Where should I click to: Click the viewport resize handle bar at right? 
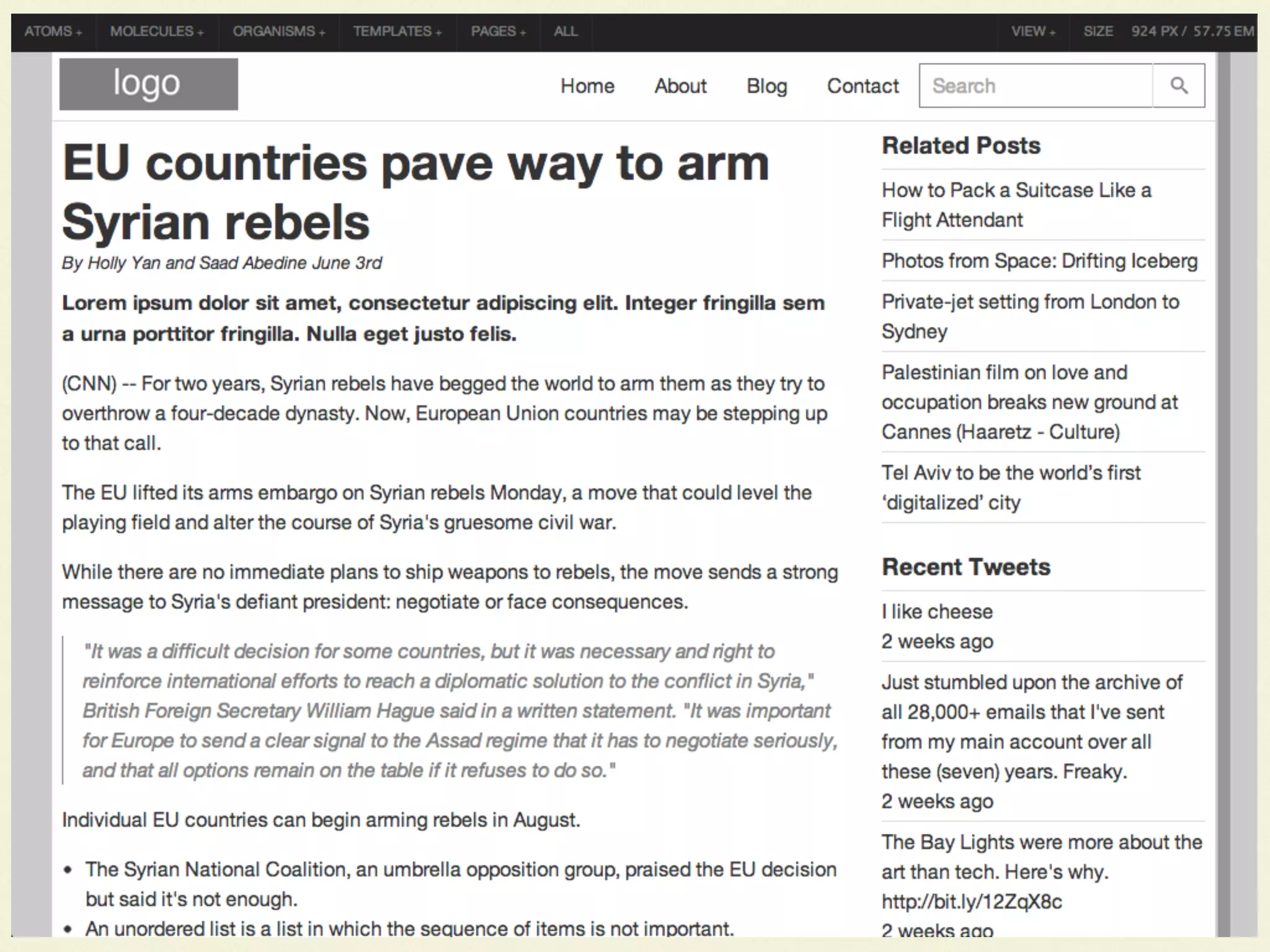point(1223,496)
